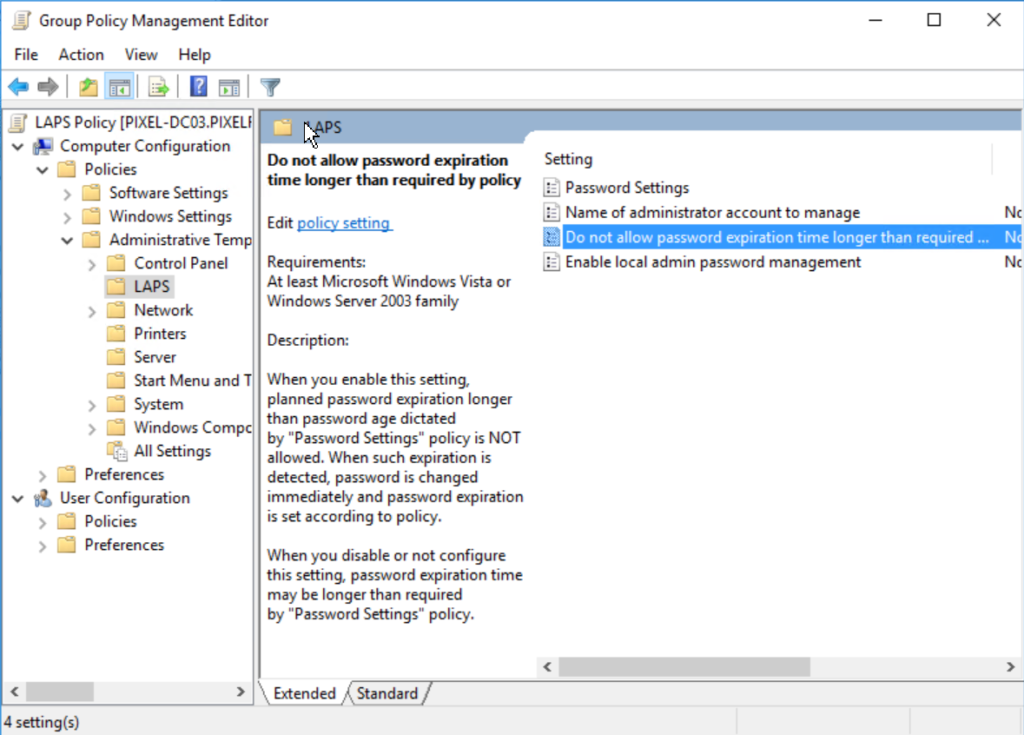Image resolution: width=1024 pixels, height=735 pixels.
Task: Expand the Windows Components node
Action: point(92,429)
